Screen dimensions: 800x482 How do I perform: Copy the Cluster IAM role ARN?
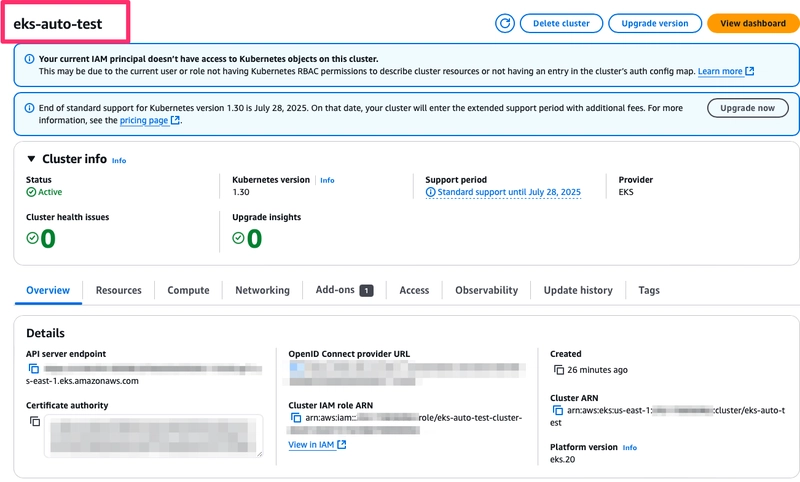click(x=295, y=418)
